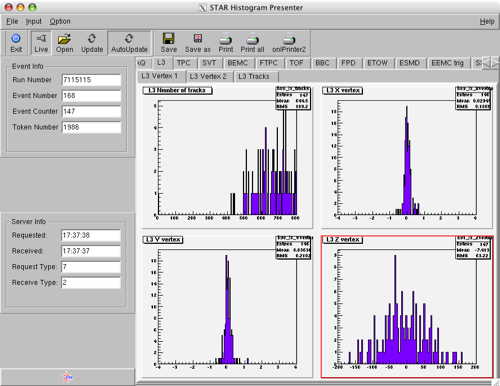
Task: Open the Option menu
Action: [x=60, y=21]
